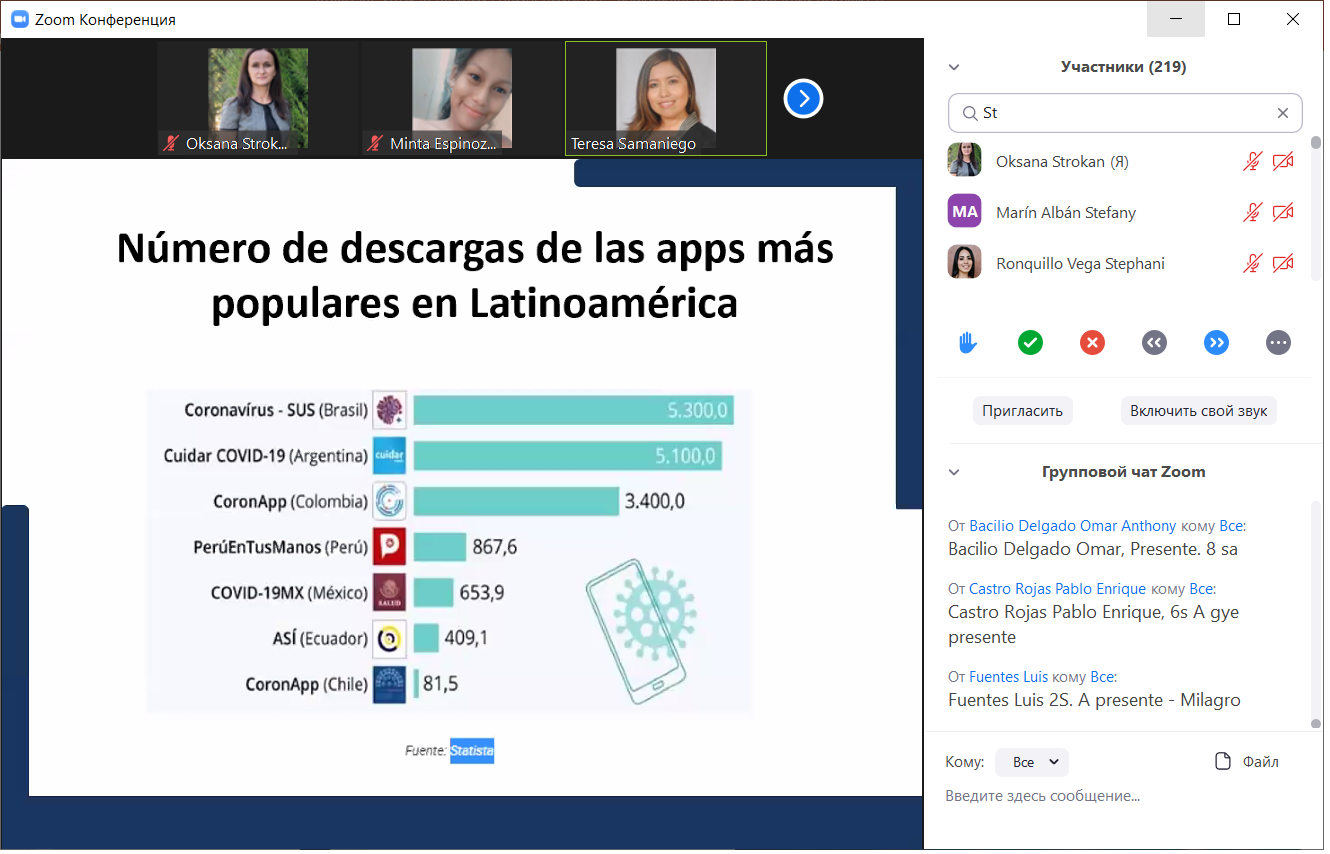The height and width of the screenshot is (854, 1330).
Task: Select Oksana Strokan's video thumbnail
Action: point(258,99)
